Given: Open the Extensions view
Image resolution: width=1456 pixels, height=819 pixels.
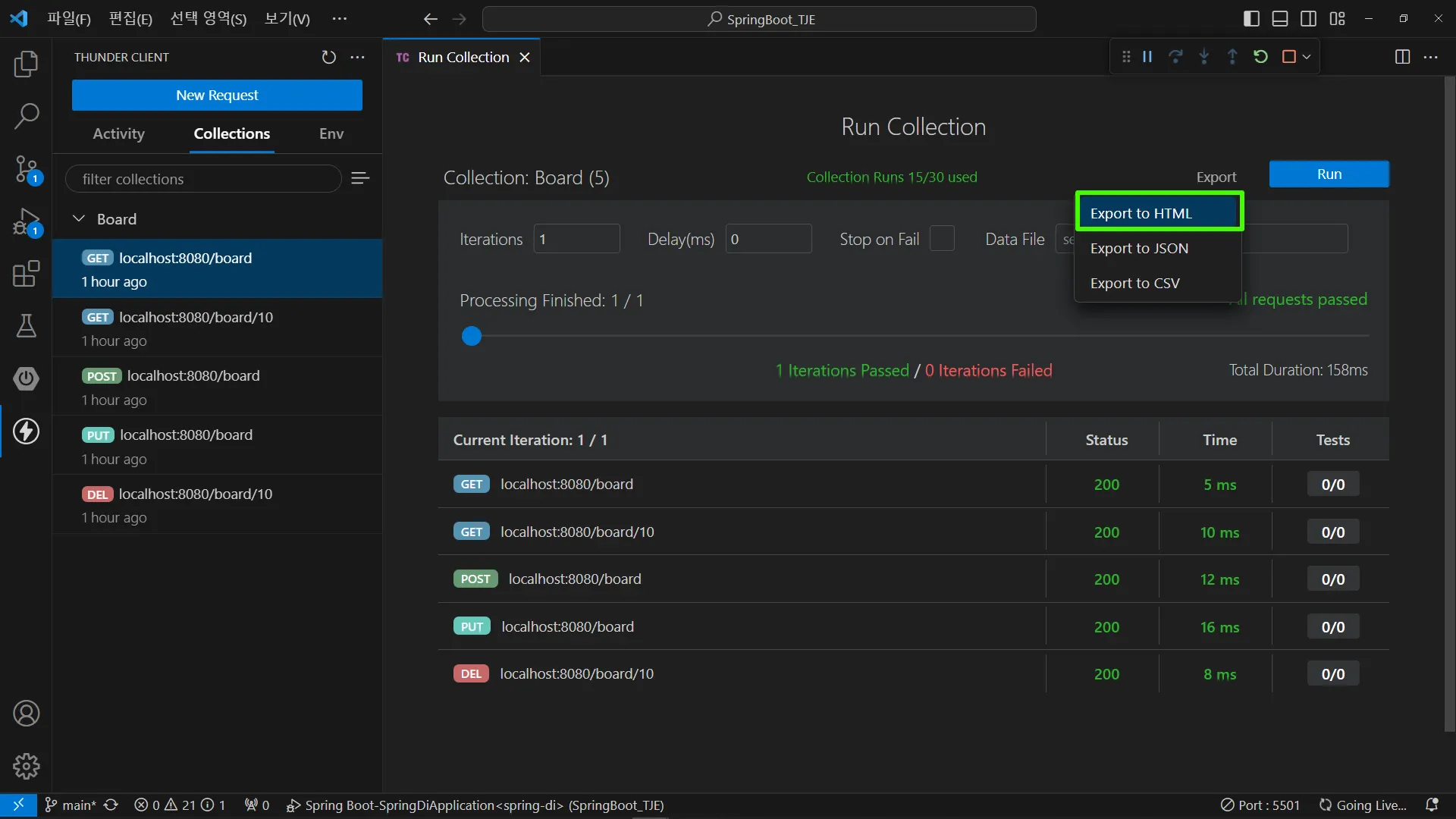Looking at the screenshot, I should click(26, 274).
